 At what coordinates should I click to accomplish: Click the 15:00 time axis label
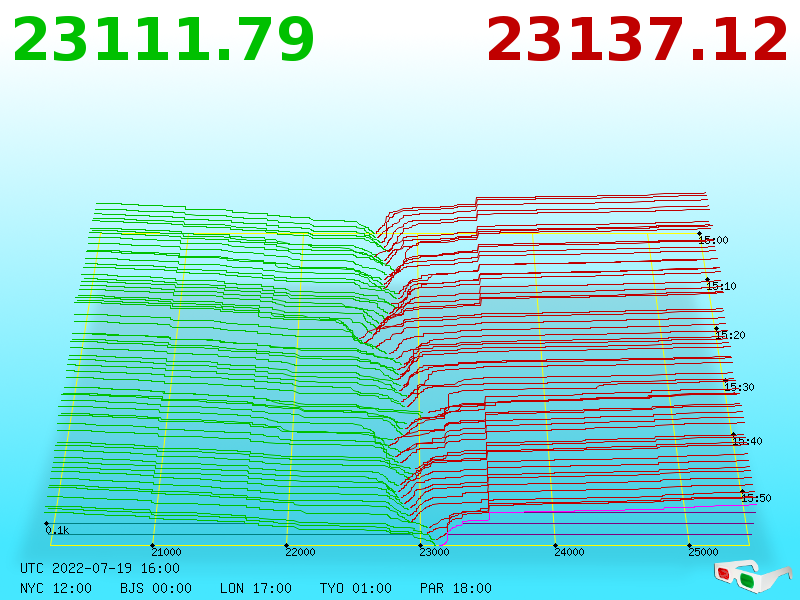point(713,240)
